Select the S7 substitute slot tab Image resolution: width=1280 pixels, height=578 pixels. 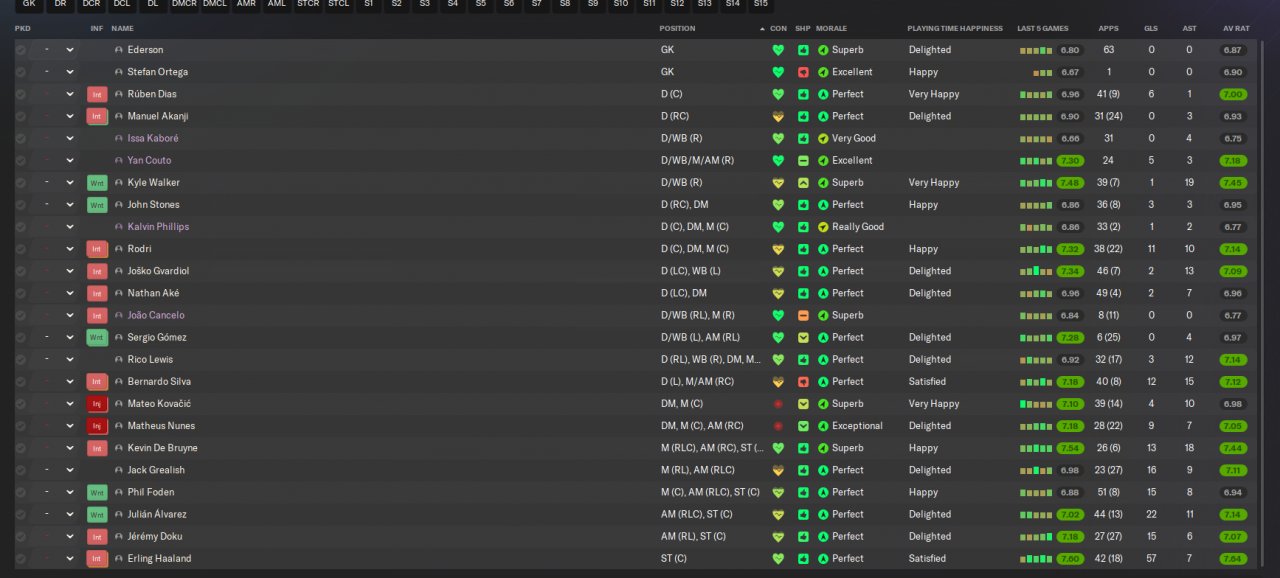[x=537, y=5]
